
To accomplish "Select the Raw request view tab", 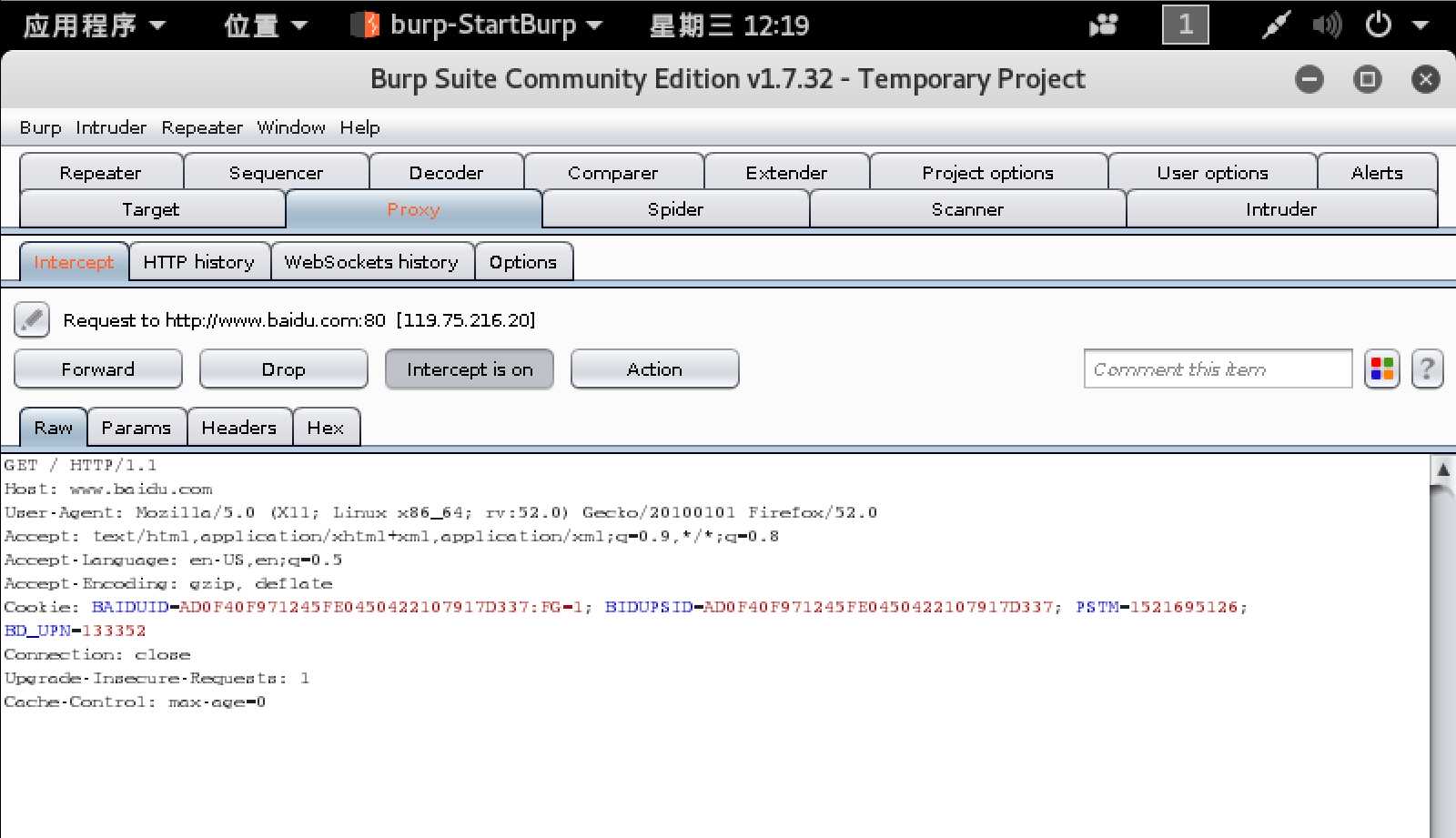I will 54,428.
